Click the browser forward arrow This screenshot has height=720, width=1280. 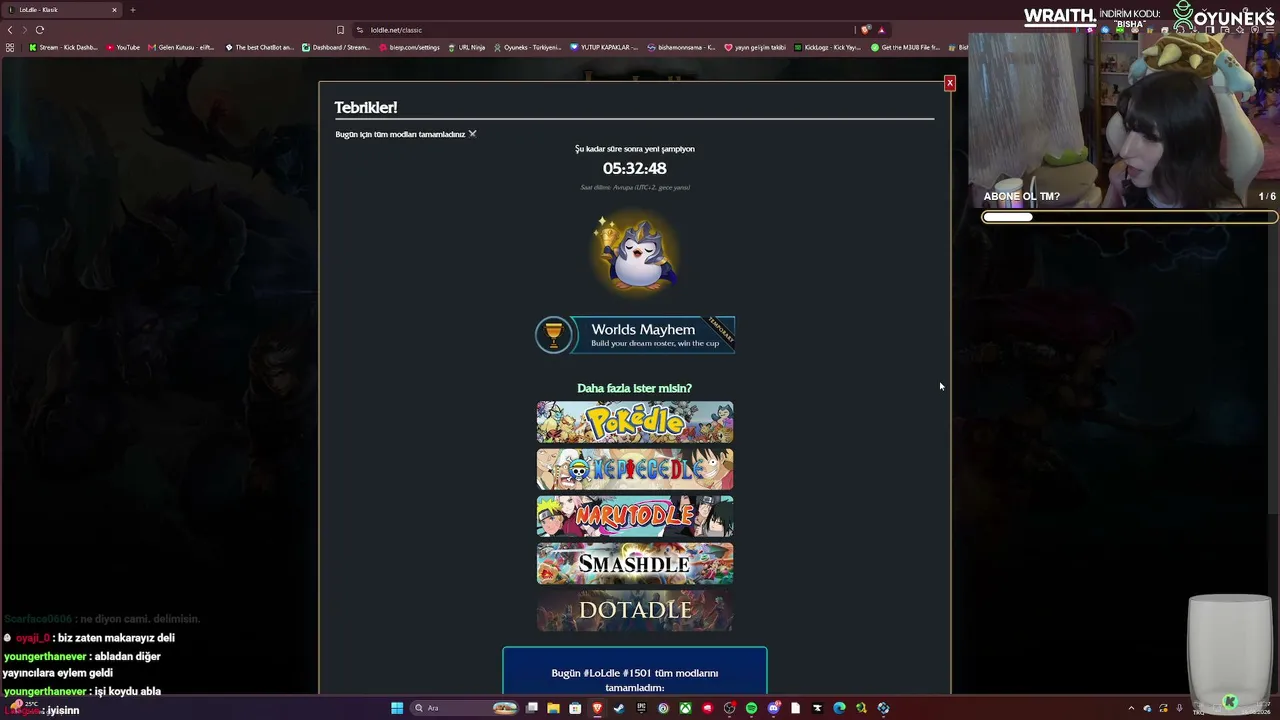(x=25, y=30)
